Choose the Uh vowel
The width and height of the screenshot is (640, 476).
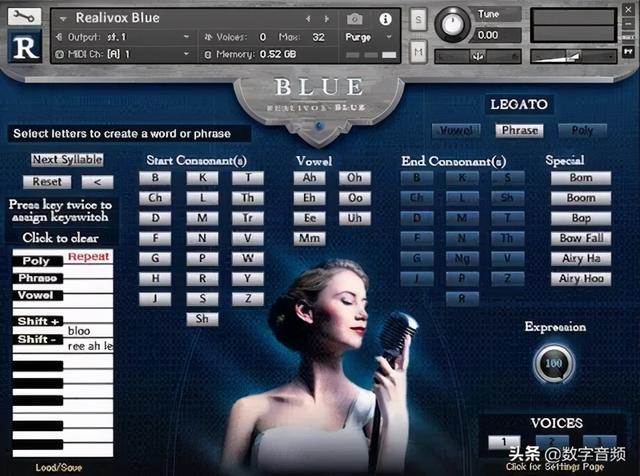pyautogui.click(x=355, y=218)
